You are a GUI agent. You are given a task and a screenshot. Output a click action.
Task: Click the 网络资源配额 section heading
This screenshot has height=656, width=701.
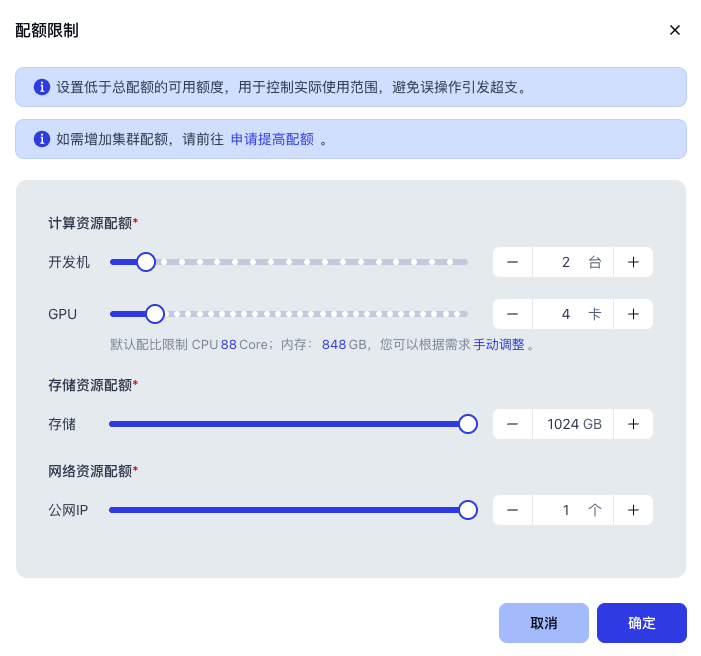coord(93,470)
